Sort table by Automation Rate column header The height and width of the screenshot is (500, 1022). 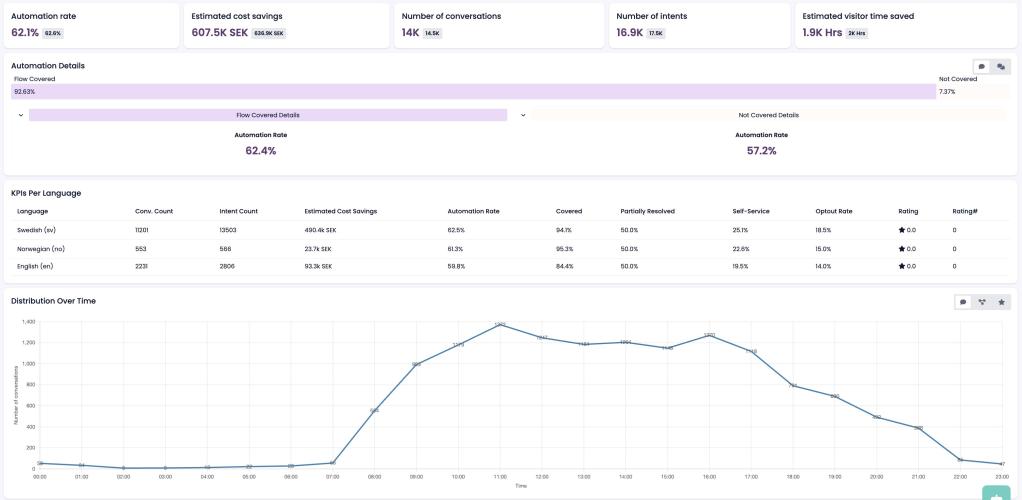pyautogui.click(x=473, y=211)
